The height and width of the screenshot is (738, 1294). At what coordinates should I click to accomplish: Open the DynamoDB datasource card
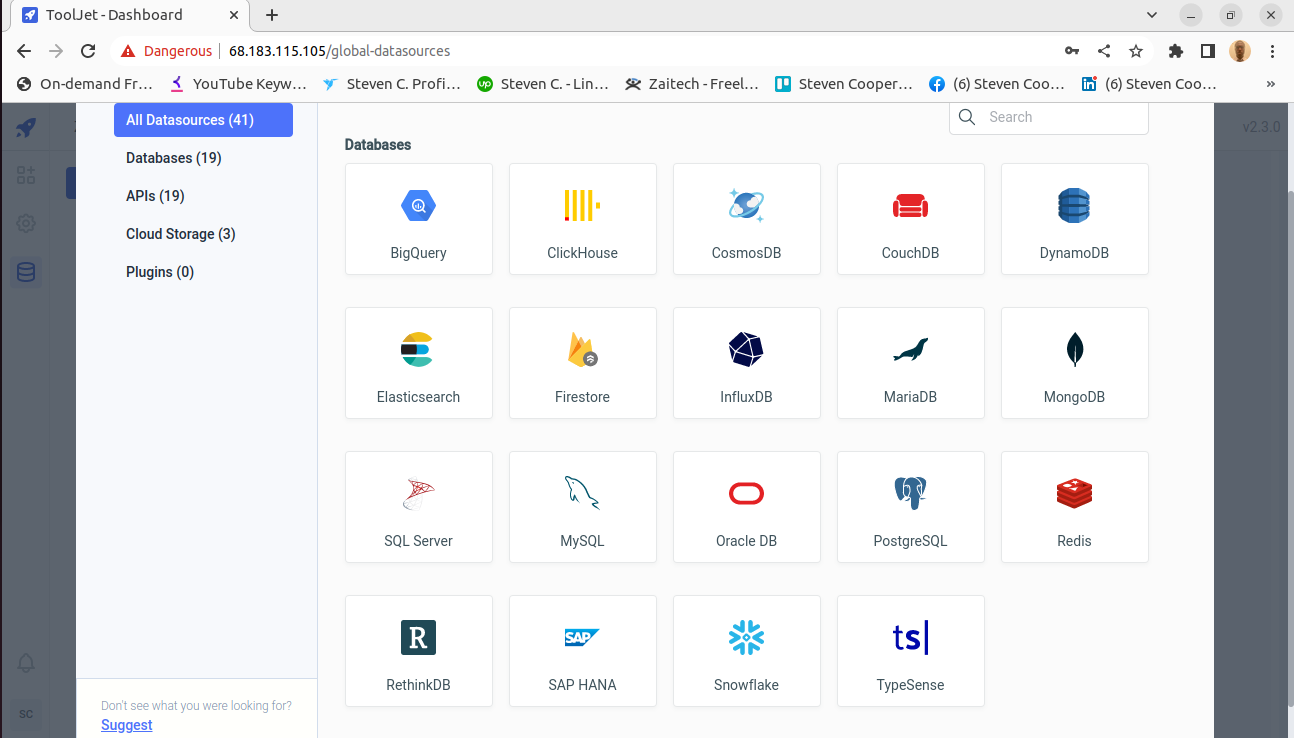pyautogui.click(x=1075, y=219)
